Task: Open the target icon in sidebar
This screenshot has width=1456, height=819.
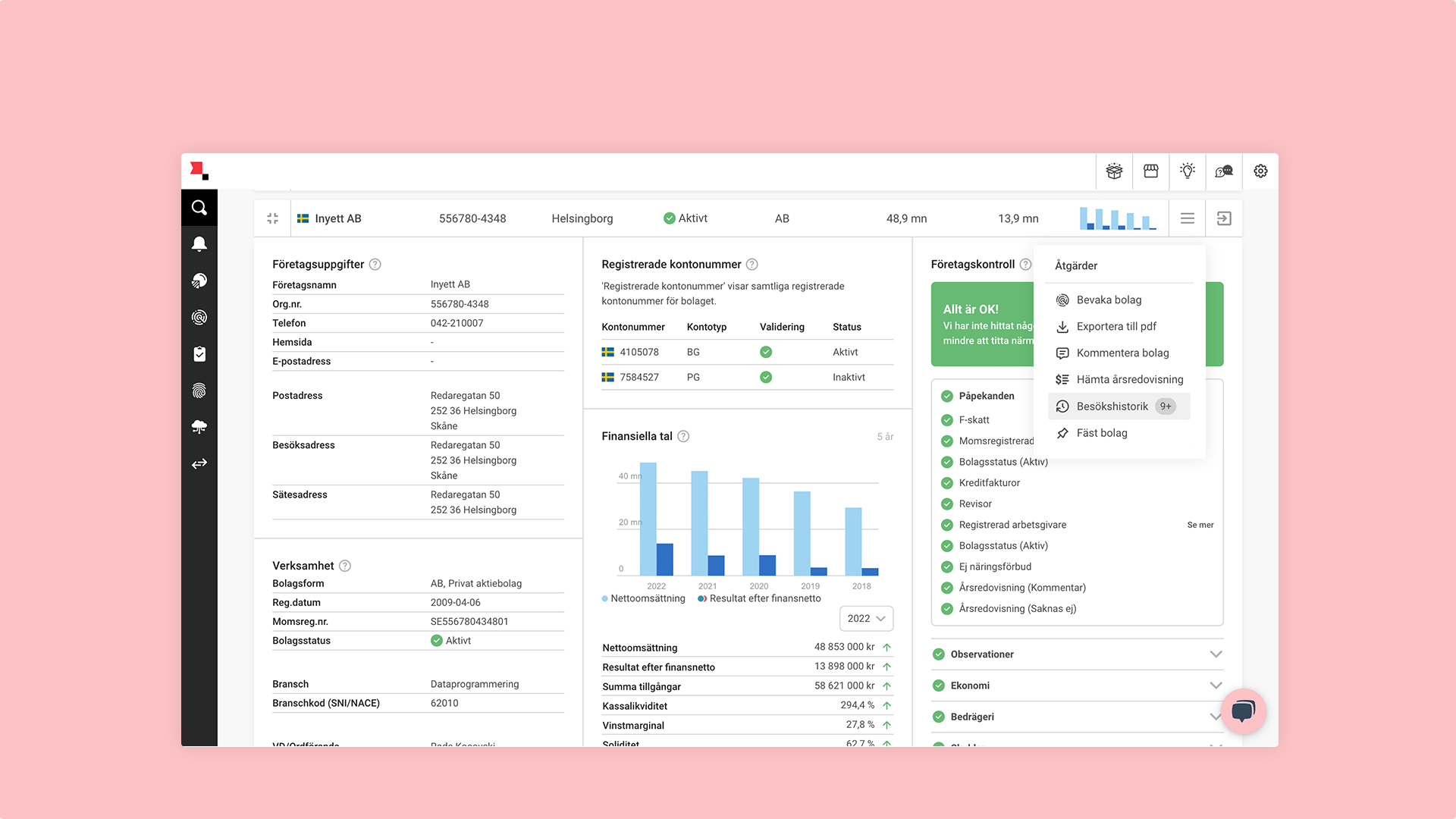Action: coord(199,317)
